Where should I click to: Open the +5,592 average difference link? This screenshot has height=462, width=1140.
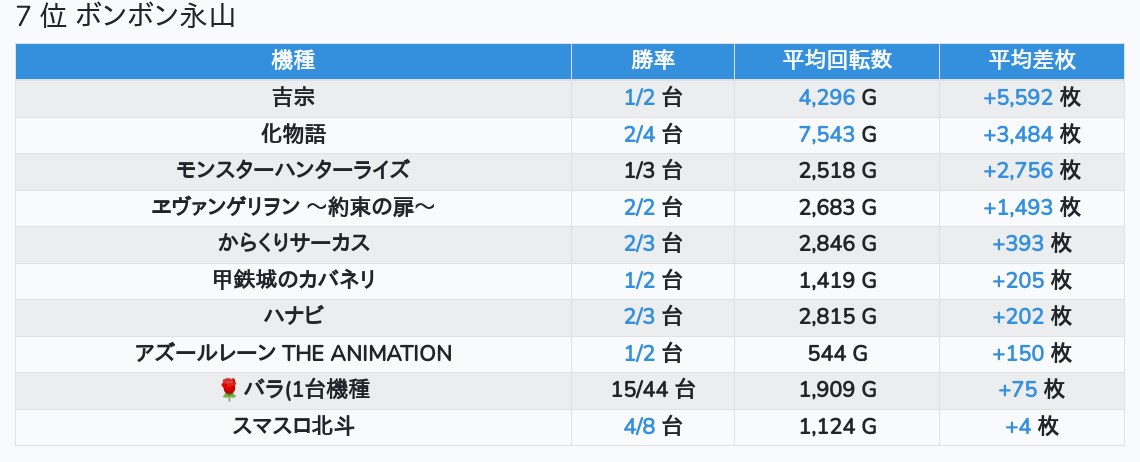pyautogui.click(x=1017, y=98)
